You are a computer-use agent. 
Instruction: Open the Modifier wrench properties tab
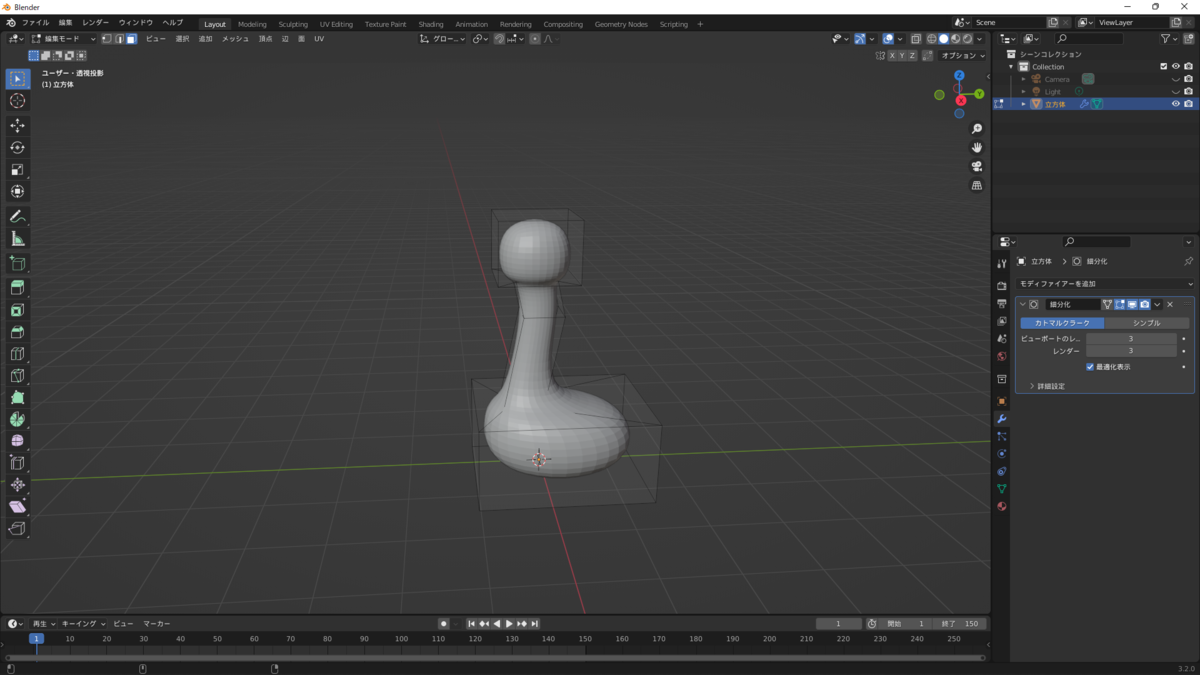pyautogui.click(x=1001, y=419)
